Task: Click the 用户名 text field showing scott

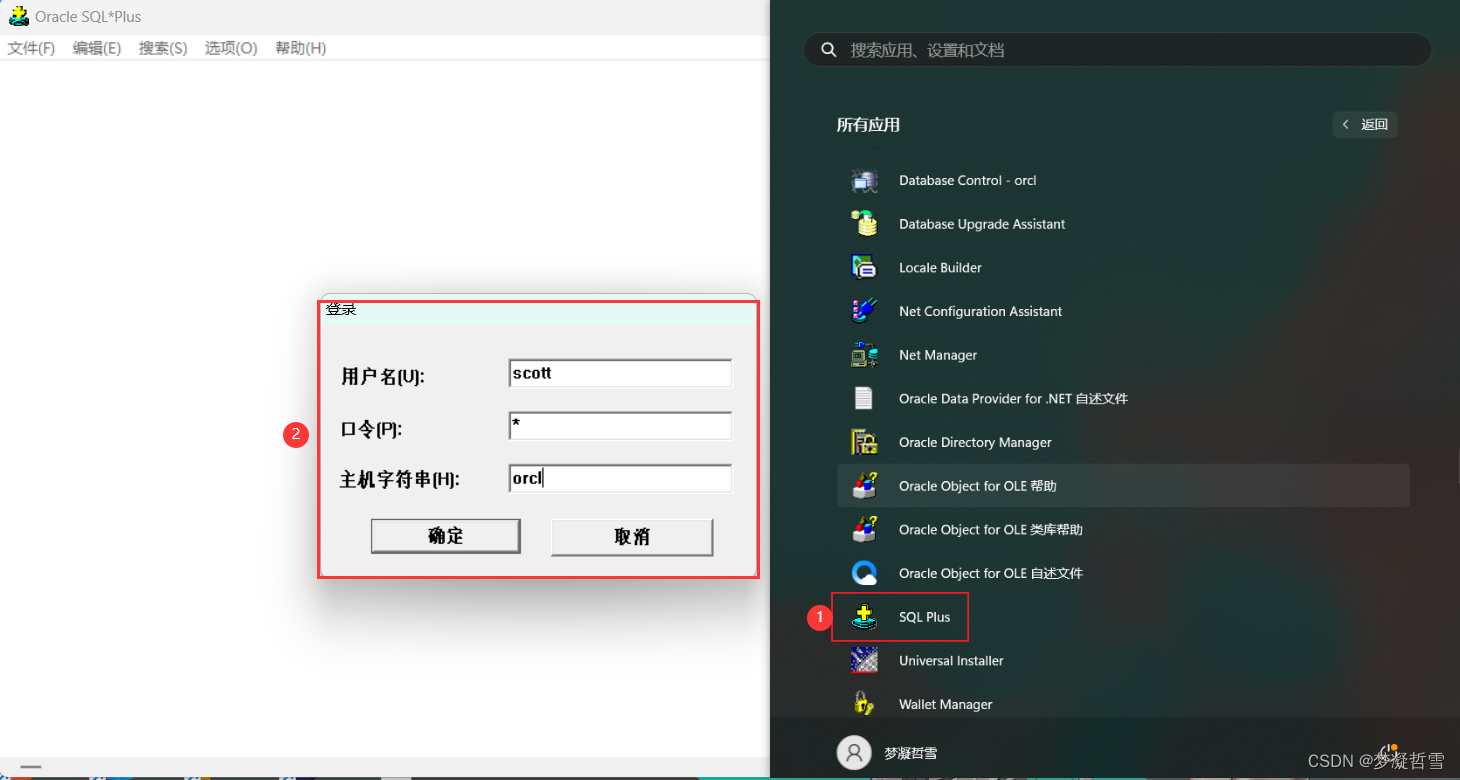Action: tap(619, 373)
